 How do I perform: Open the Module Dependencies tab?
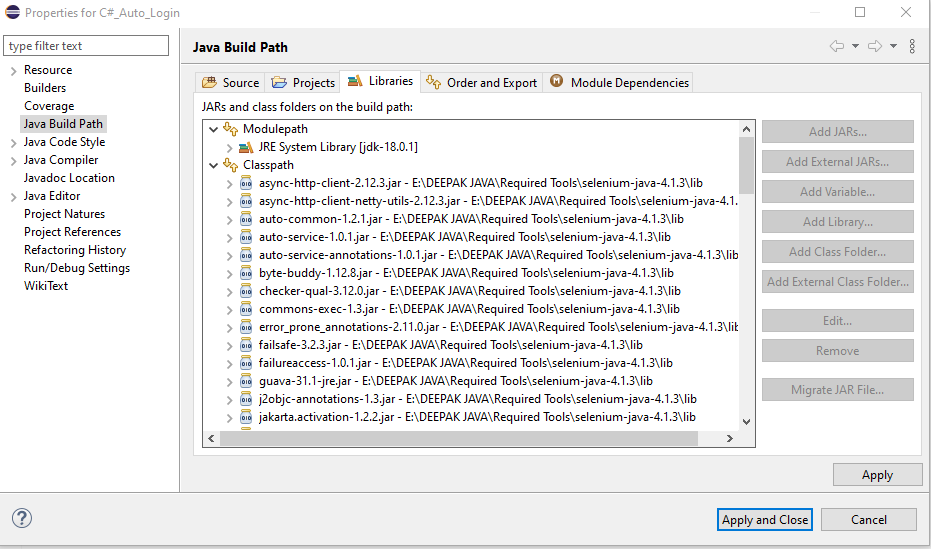[x=618, y=82]
